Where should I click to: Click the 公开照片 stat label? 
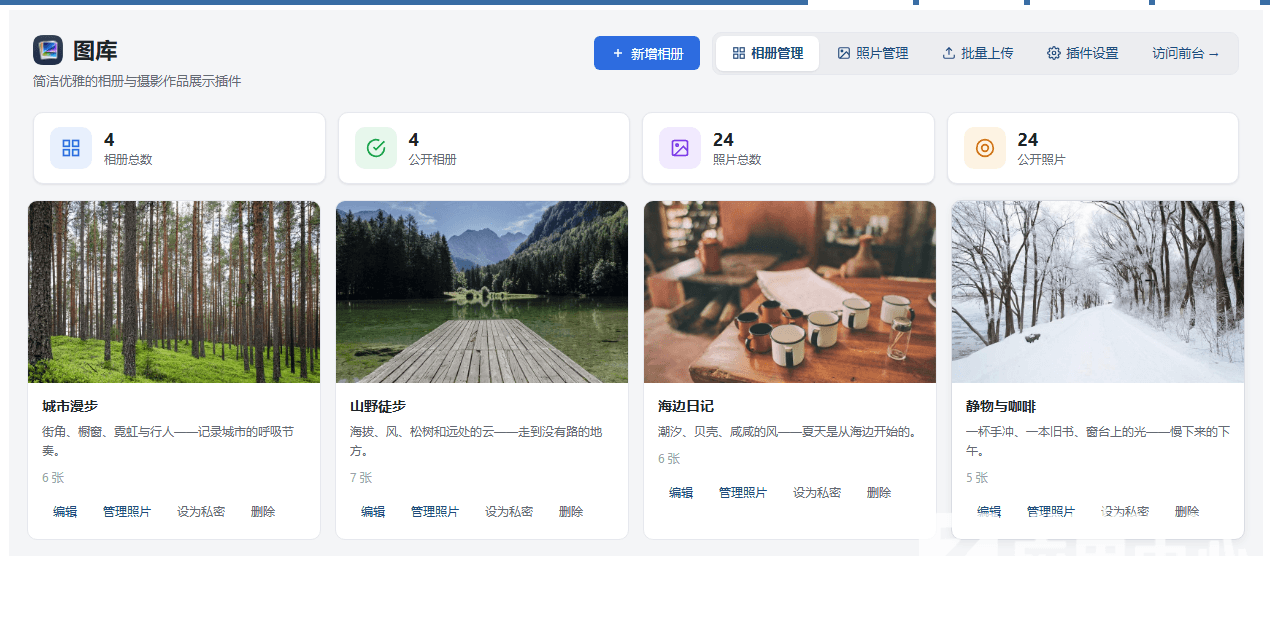coord(1042,159)
